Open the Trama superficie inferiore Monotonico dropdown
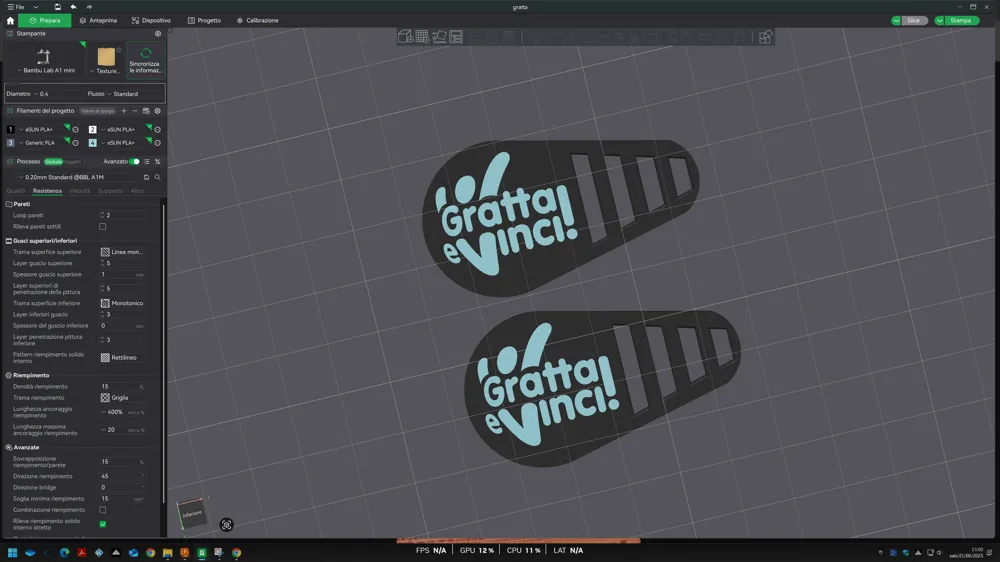 click(x=122, y=303)
